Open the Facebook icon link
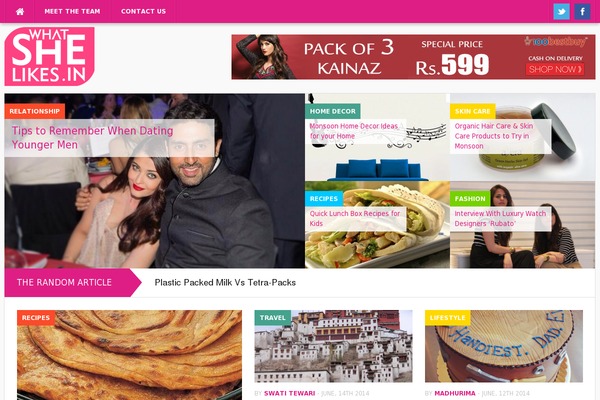600x400 pixels. point(582,11)
